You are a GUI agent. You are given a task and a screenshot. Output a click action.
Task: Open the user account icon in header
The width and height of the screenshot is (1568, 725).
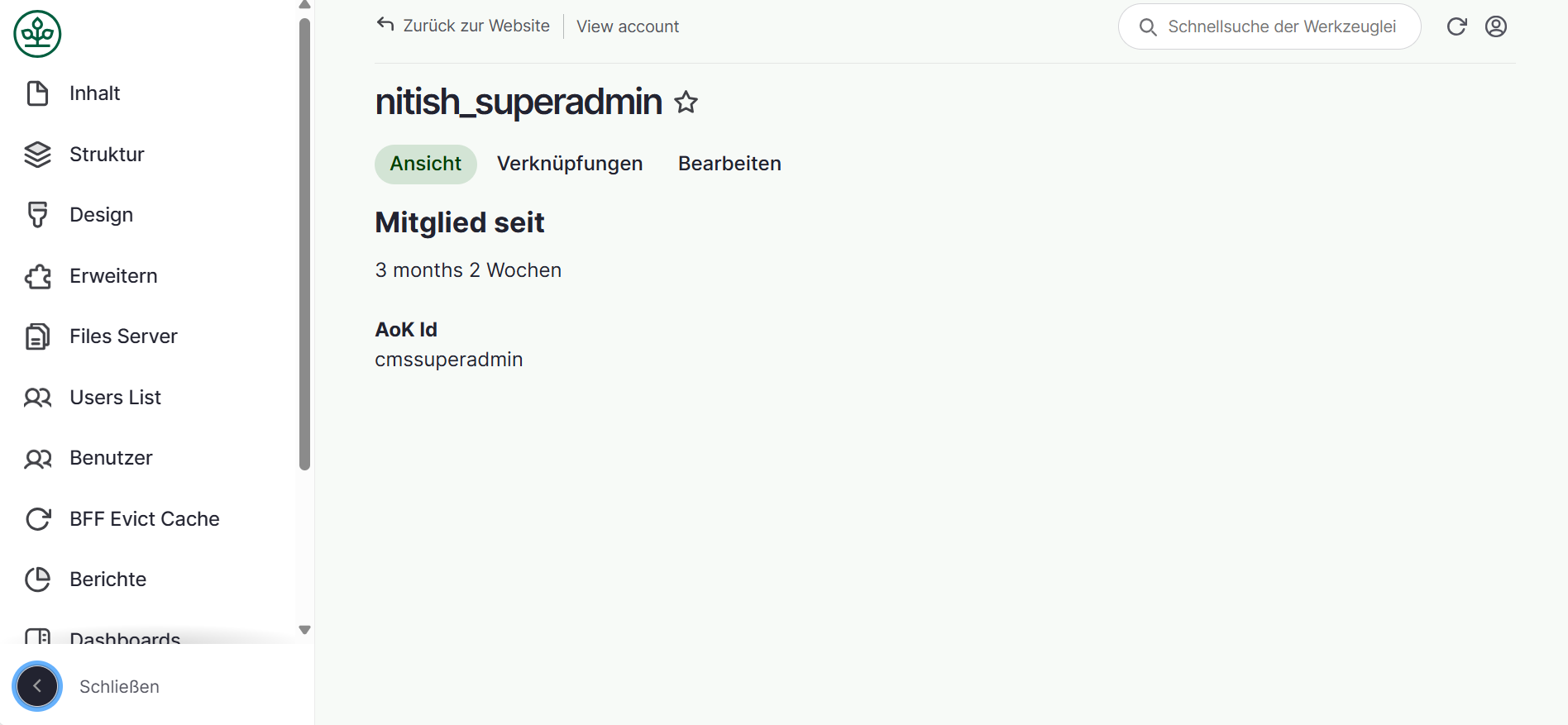1495,26
